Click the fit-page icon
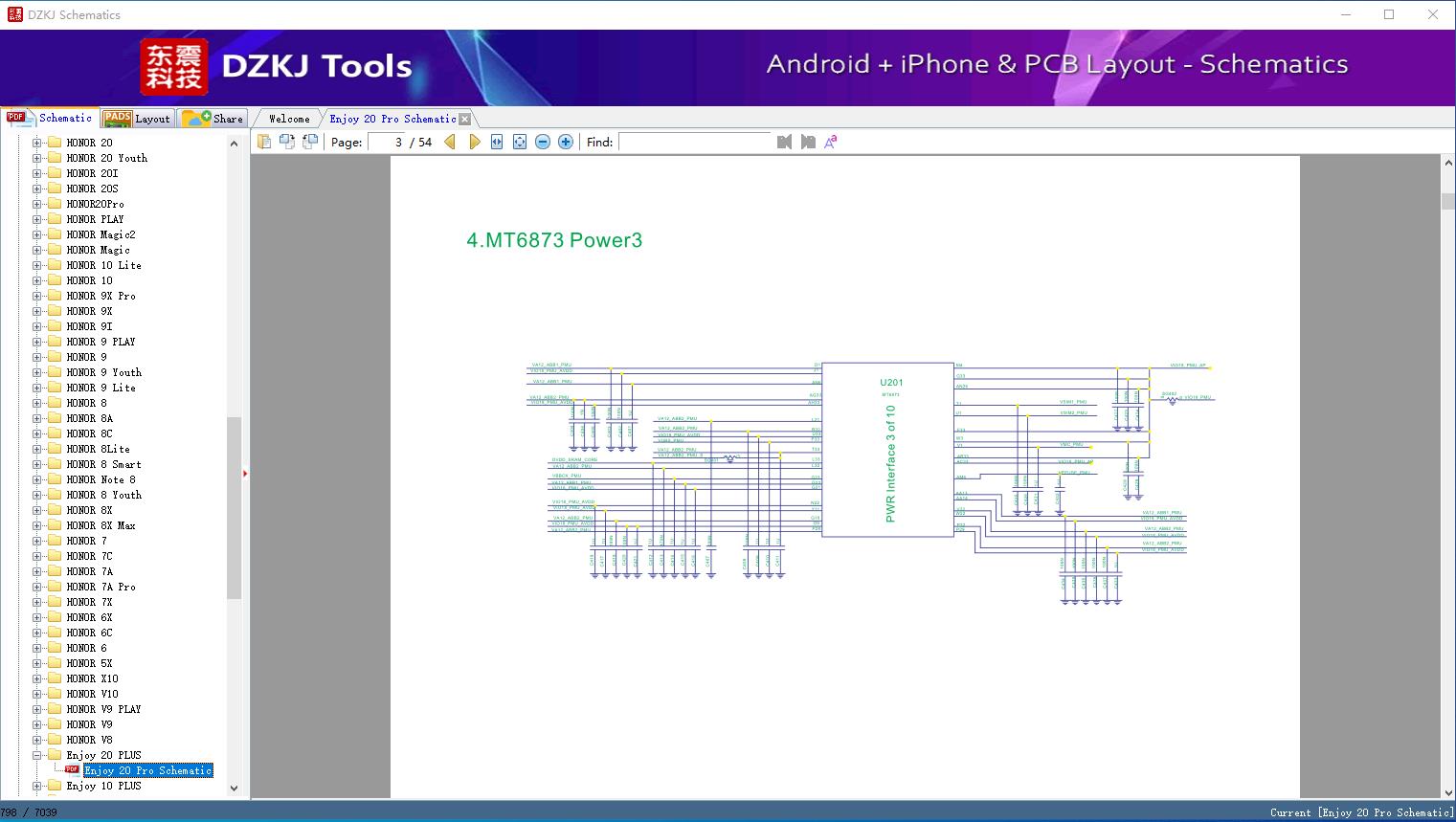1456x822 pixels. [x=520, y=142]
